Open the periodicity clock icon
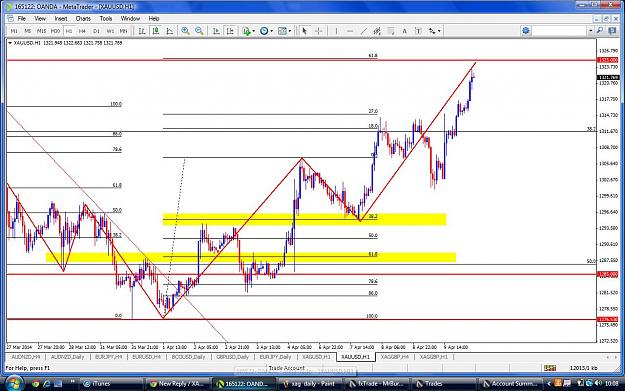 click(x=264, y=31)
